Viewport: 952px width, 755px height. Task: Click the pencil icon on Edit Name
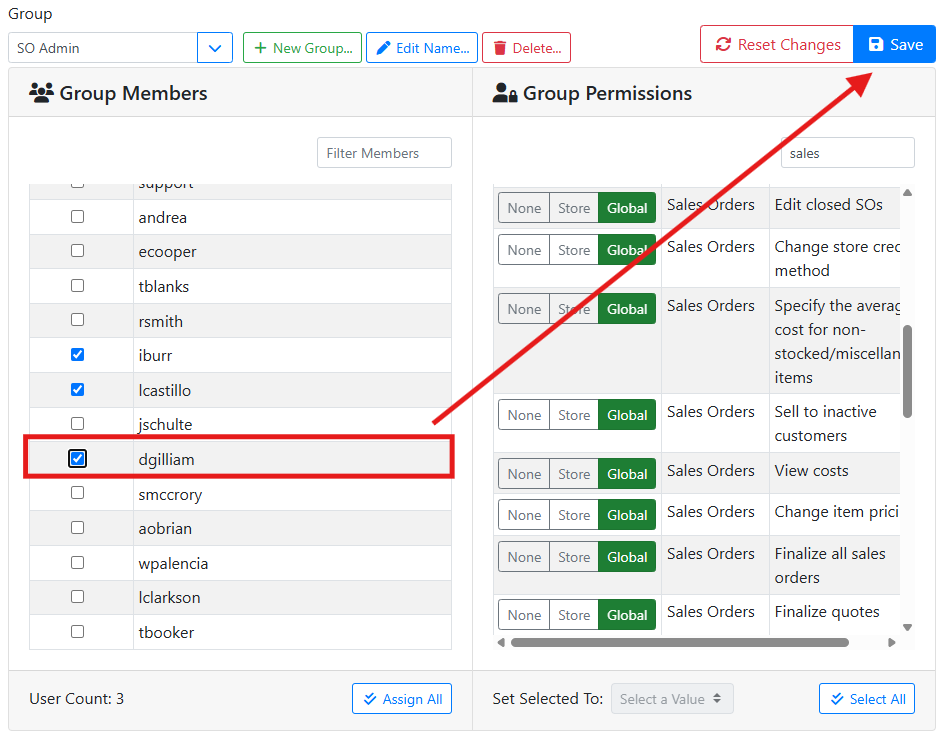click(383, 48)
